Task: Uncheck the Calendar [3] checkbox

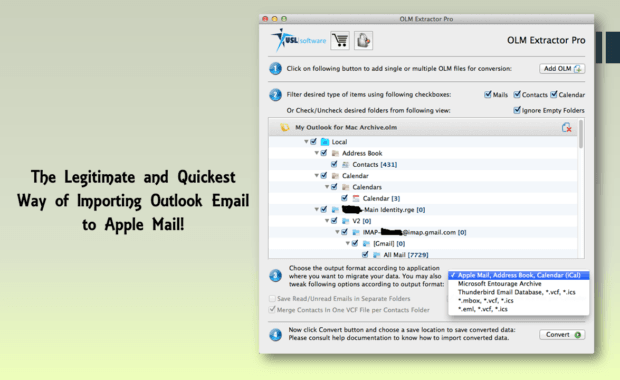Action: click(x=344, y=198)
